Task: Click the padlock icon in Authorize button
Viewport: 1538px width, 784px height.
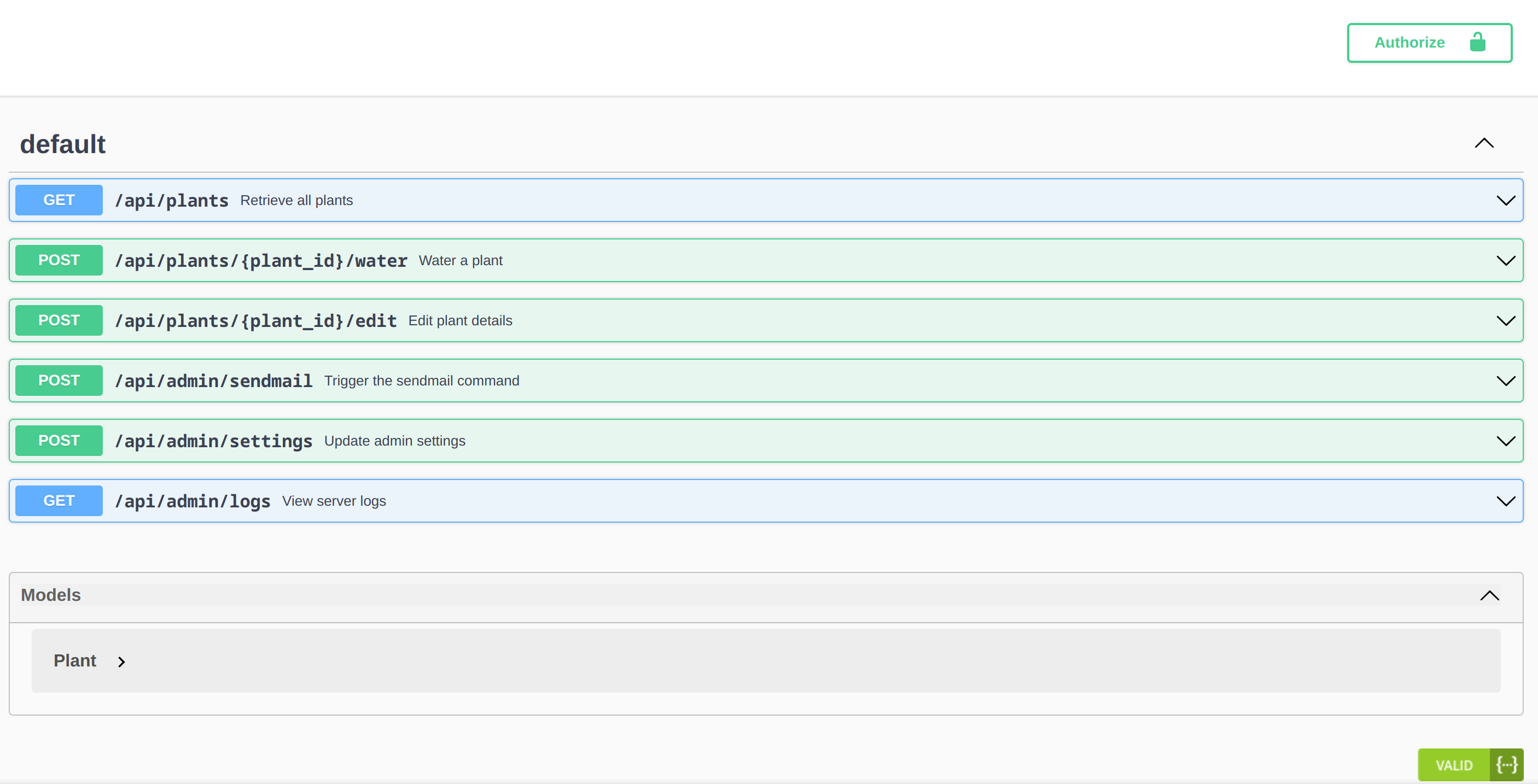Action: pyautogui.click(x=1477, y=42)
